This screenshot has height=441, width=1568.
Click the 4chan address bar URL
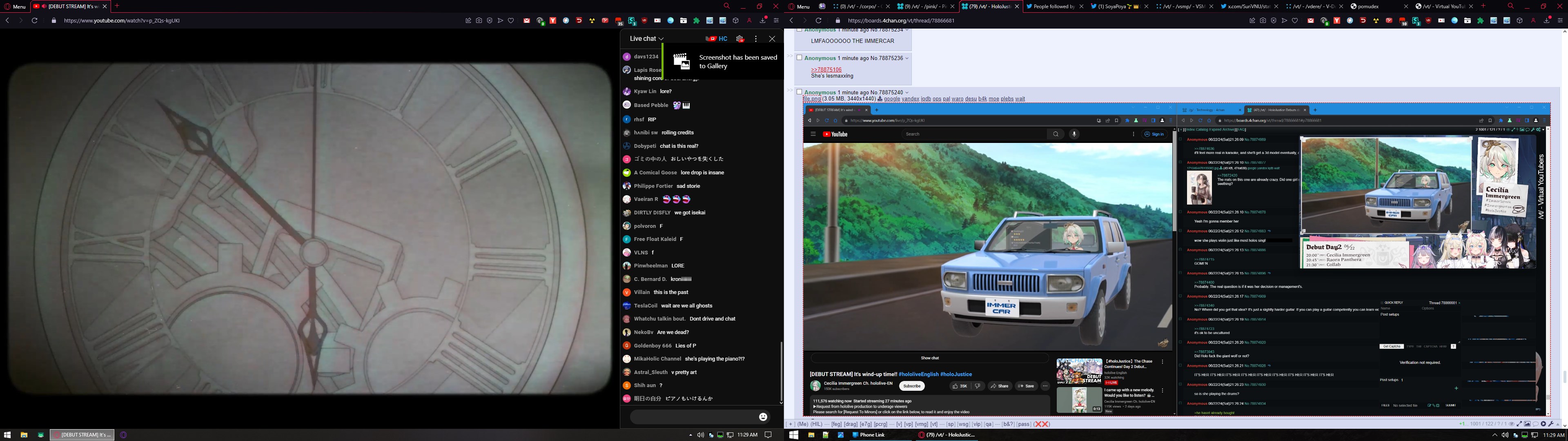point(902,20)
